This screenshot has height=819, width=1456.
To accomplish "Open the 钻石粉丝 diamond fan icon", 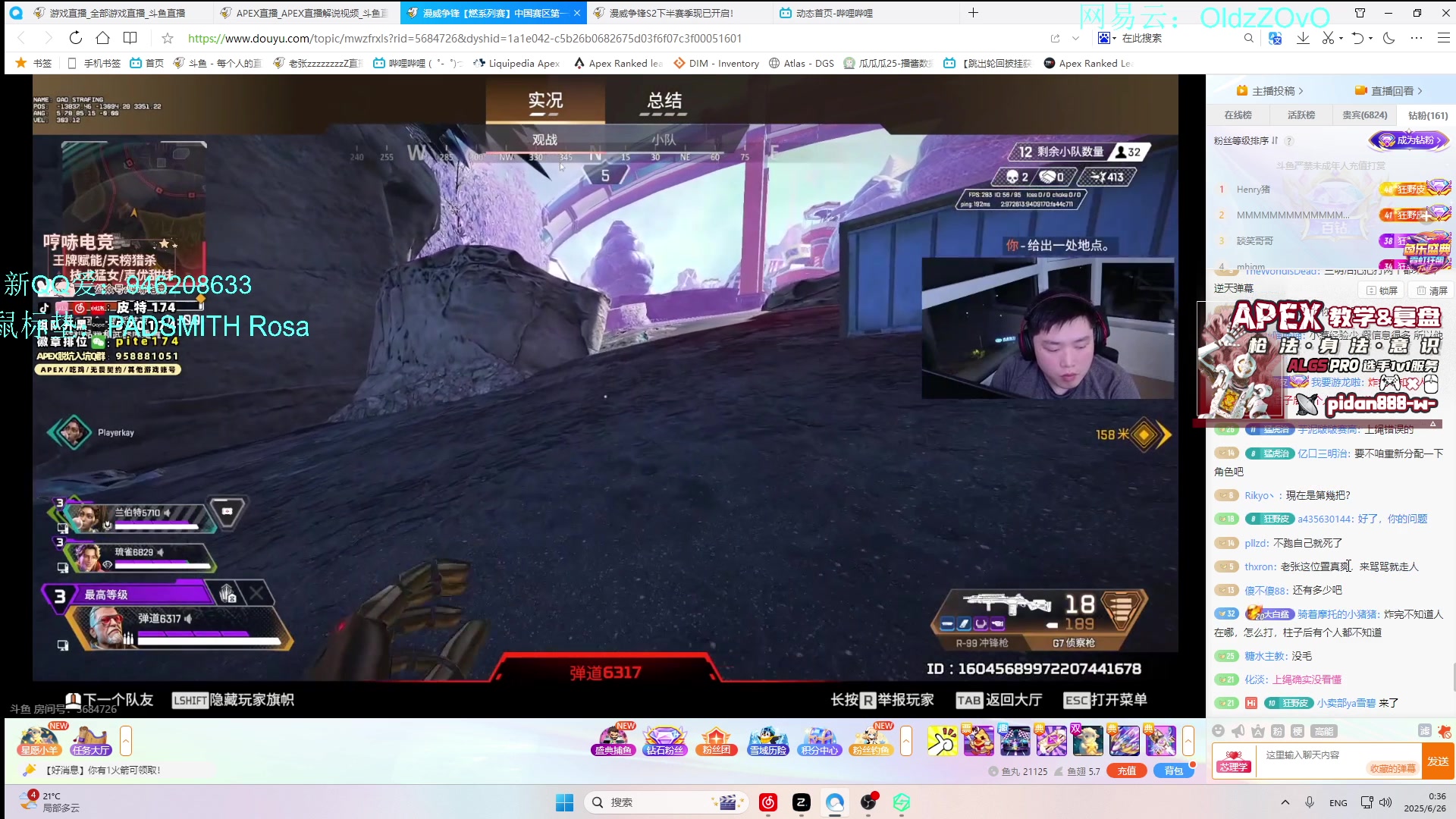I will pos(665,740).
